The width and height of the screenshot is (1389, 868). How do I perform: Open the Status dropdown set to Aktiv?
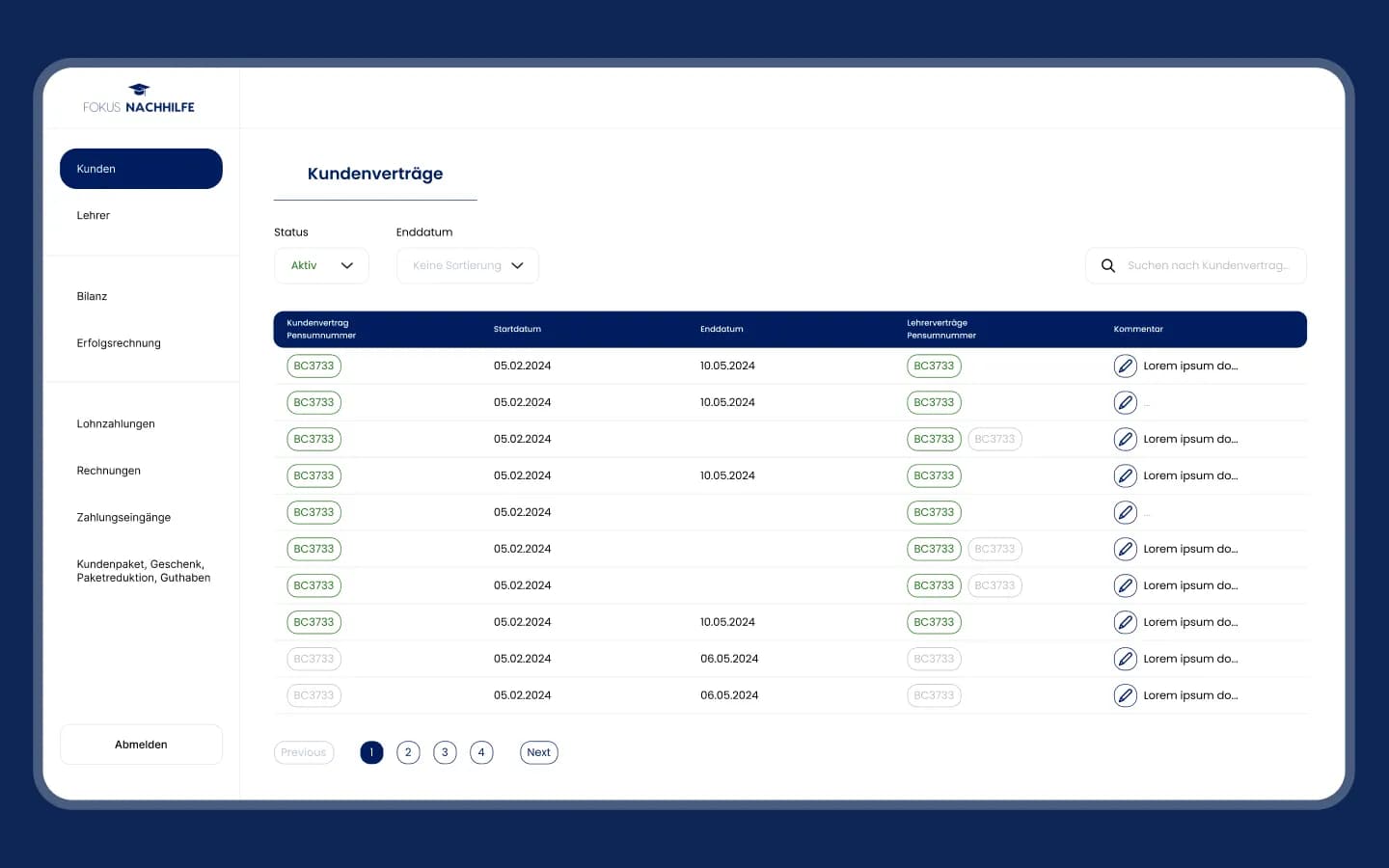[321, 266]
